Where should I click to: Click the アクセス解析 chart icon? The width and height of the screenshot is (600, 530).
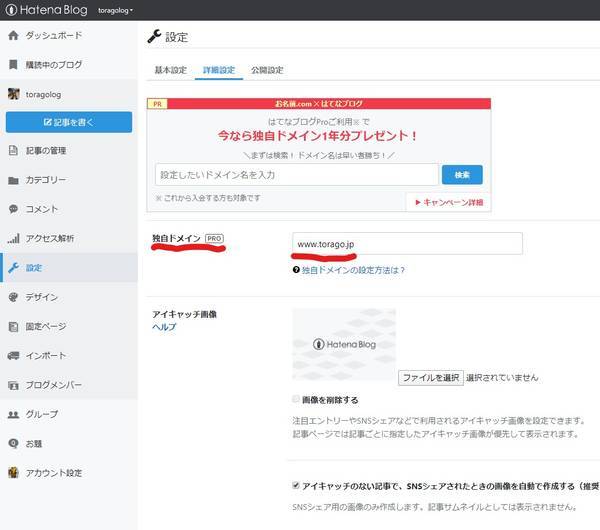click(13, 238)
